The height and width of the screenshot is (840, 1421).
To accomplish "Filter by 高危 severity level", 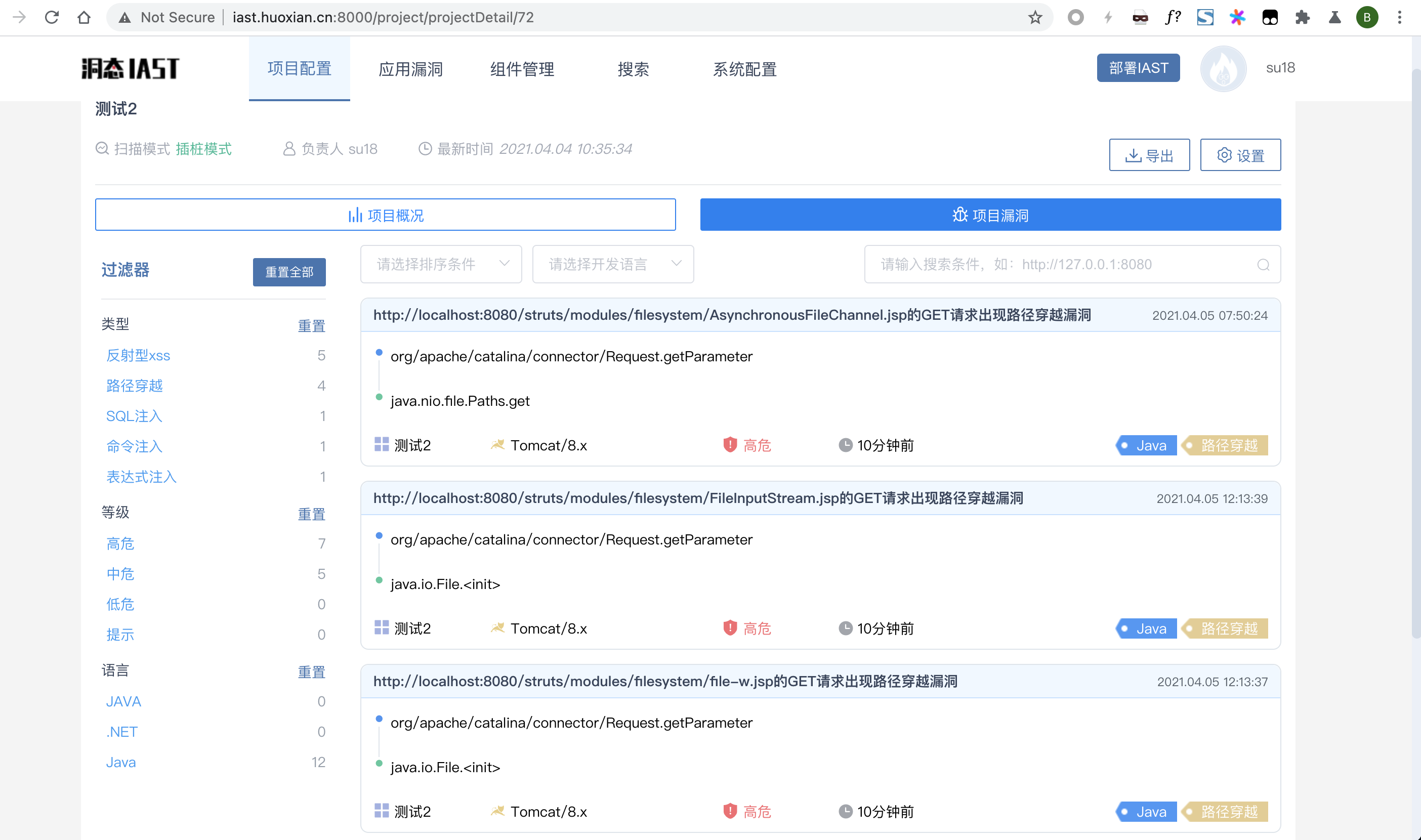I will click(120, 543).
